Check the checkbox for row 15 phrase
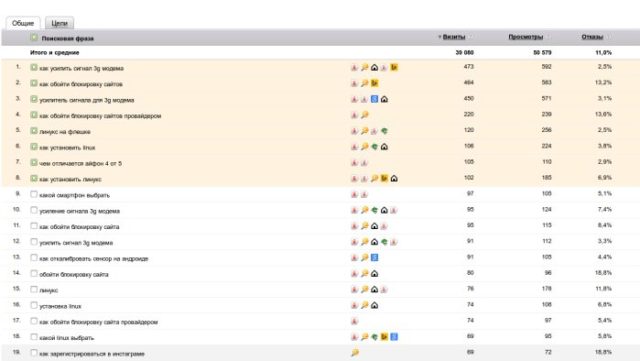Viewport: 640px width, 361px height. click(x=34, y=290)
